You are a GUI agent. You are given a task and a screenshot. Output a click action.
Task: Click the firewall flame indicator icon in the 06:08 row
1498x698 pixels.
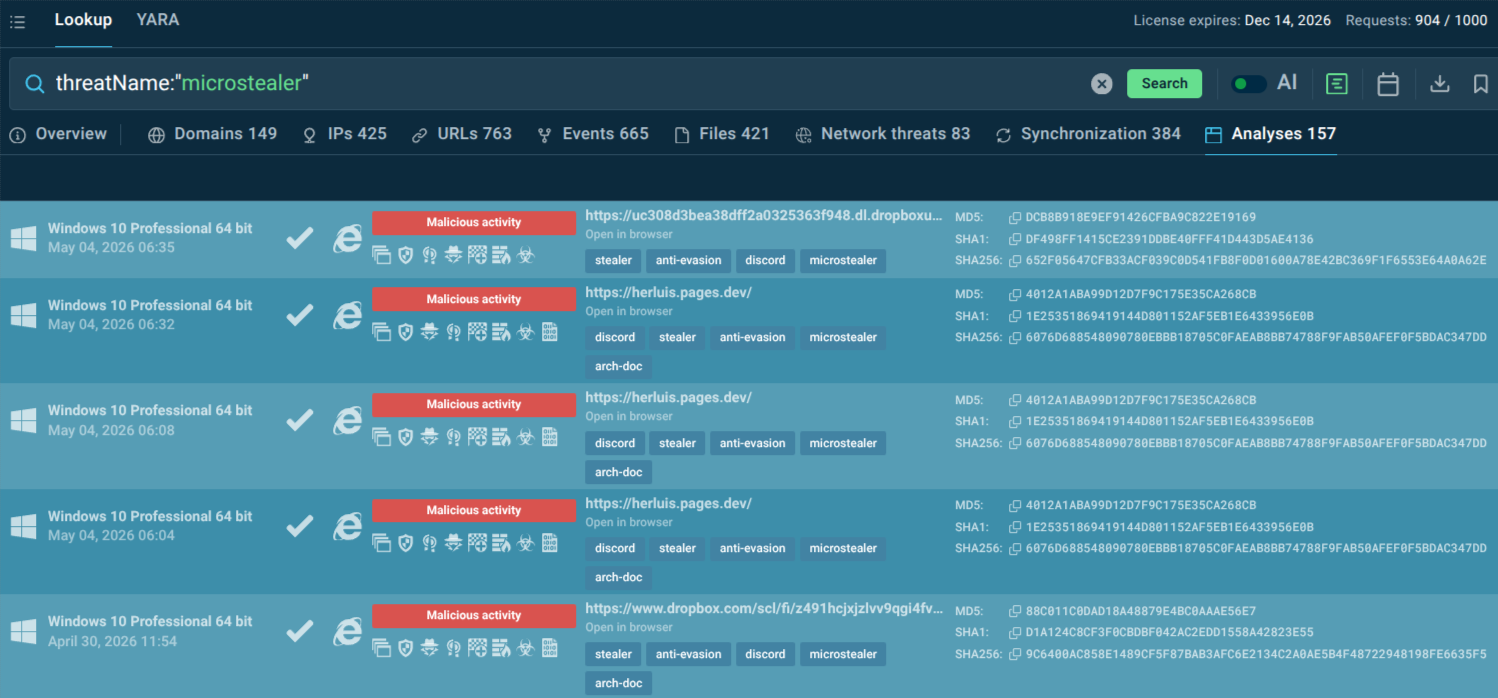tap(501, 437)
